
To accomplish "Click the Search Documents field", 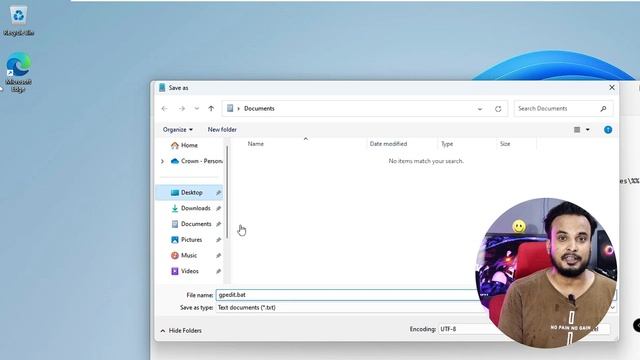I will [563, 109].
